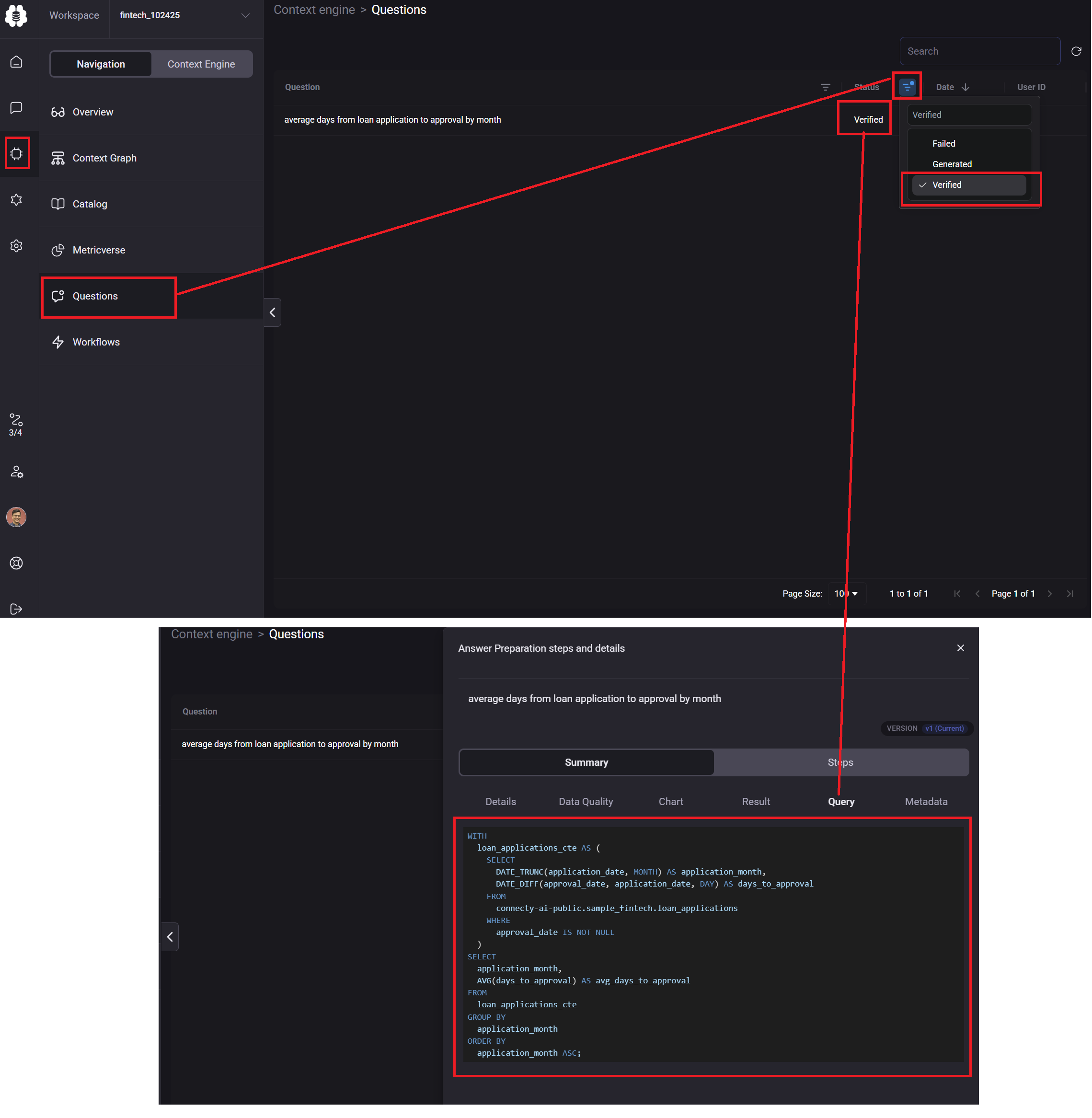Open the chat icon in sidebar
Image resolution: width=1092 pixels, height=1118 pixels.
17,108
